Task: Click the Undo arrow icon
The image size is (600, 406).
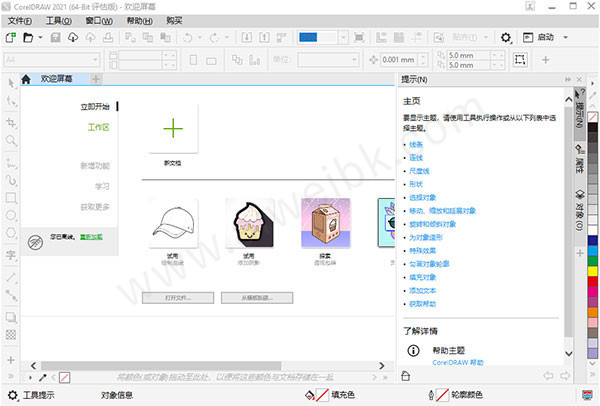Action: (x=188, y=38)
